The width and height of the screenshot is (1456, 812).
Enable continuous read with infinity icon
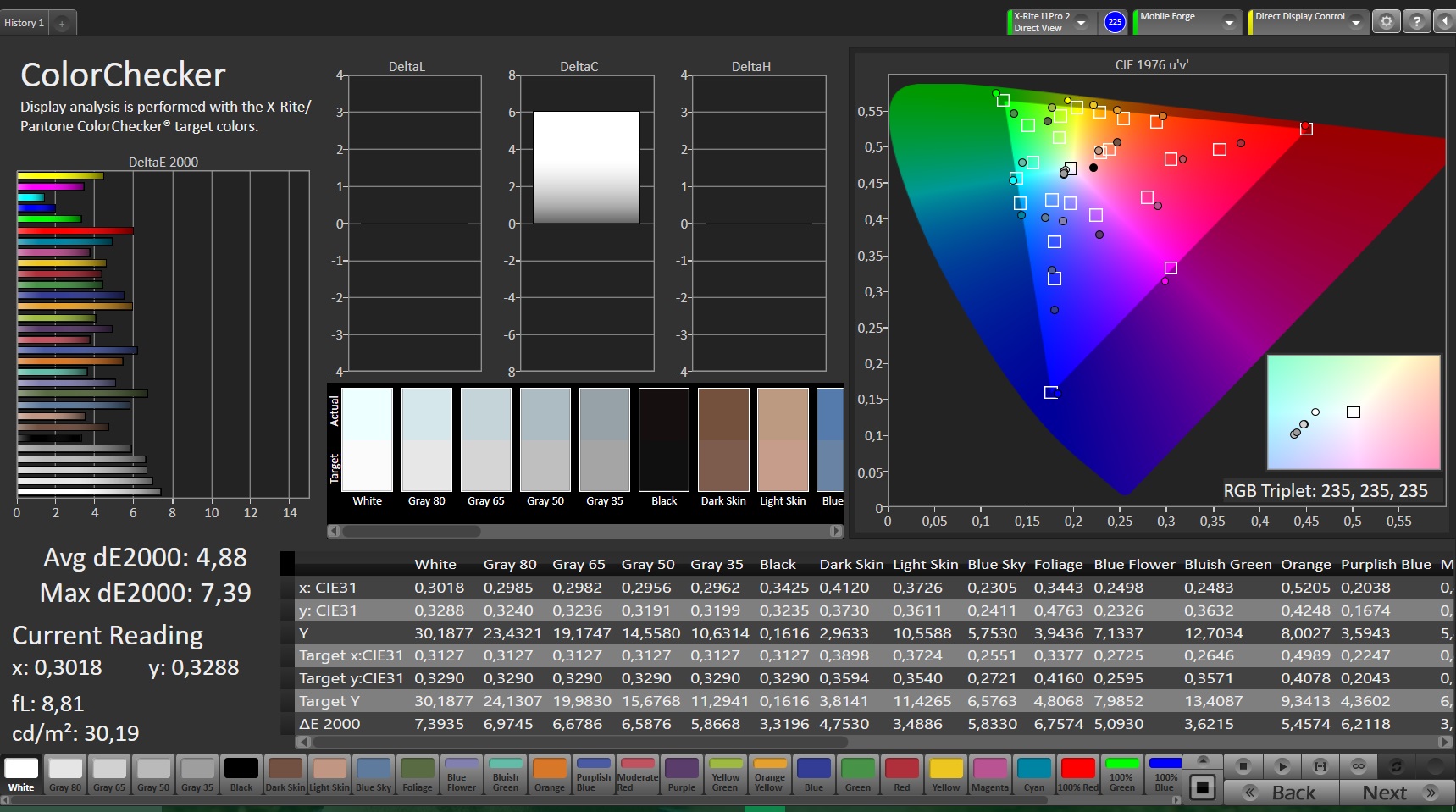tap(1358, 766)
